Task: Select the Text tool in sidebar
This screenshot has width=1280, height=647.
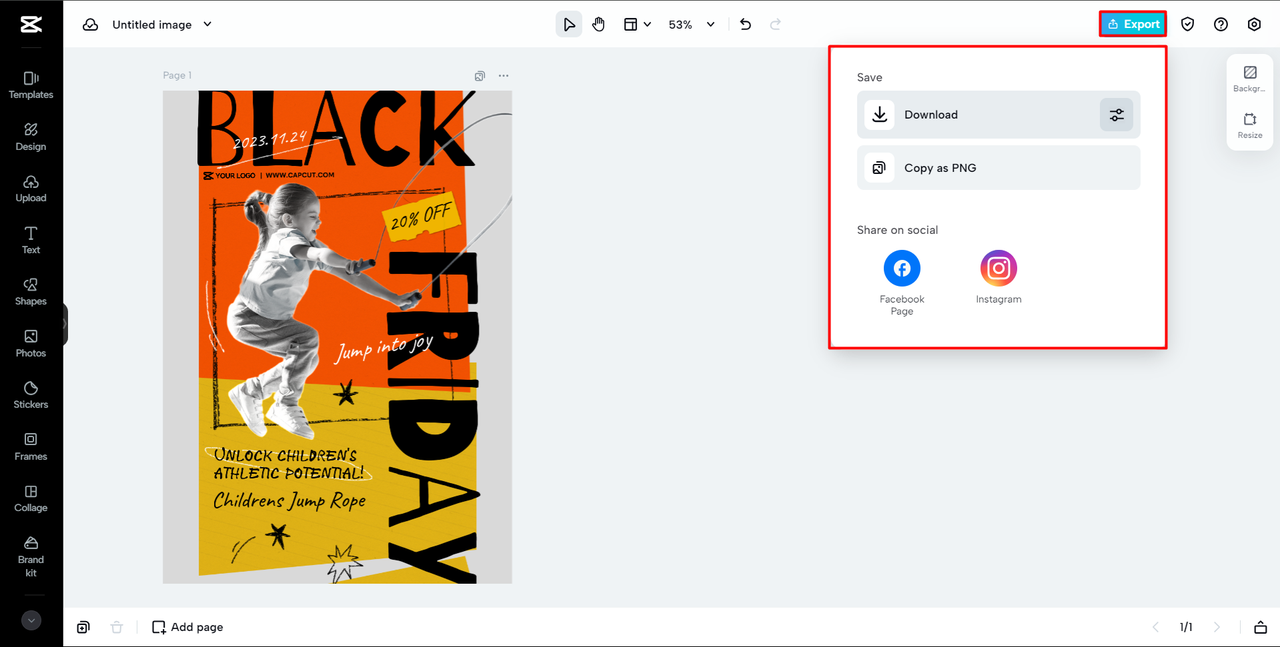Action: 31,240
